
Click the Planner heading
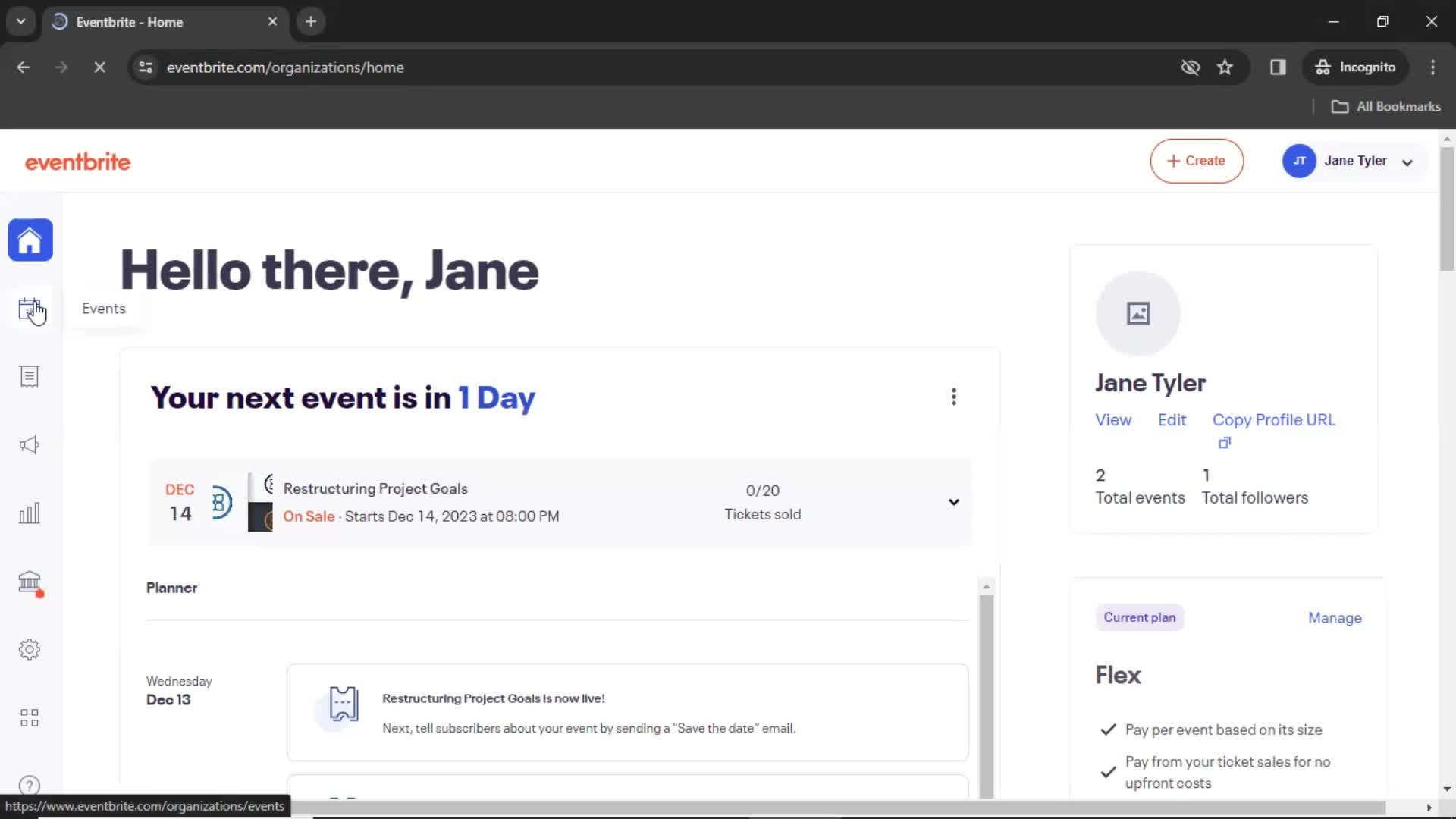(x=171, y=588)
